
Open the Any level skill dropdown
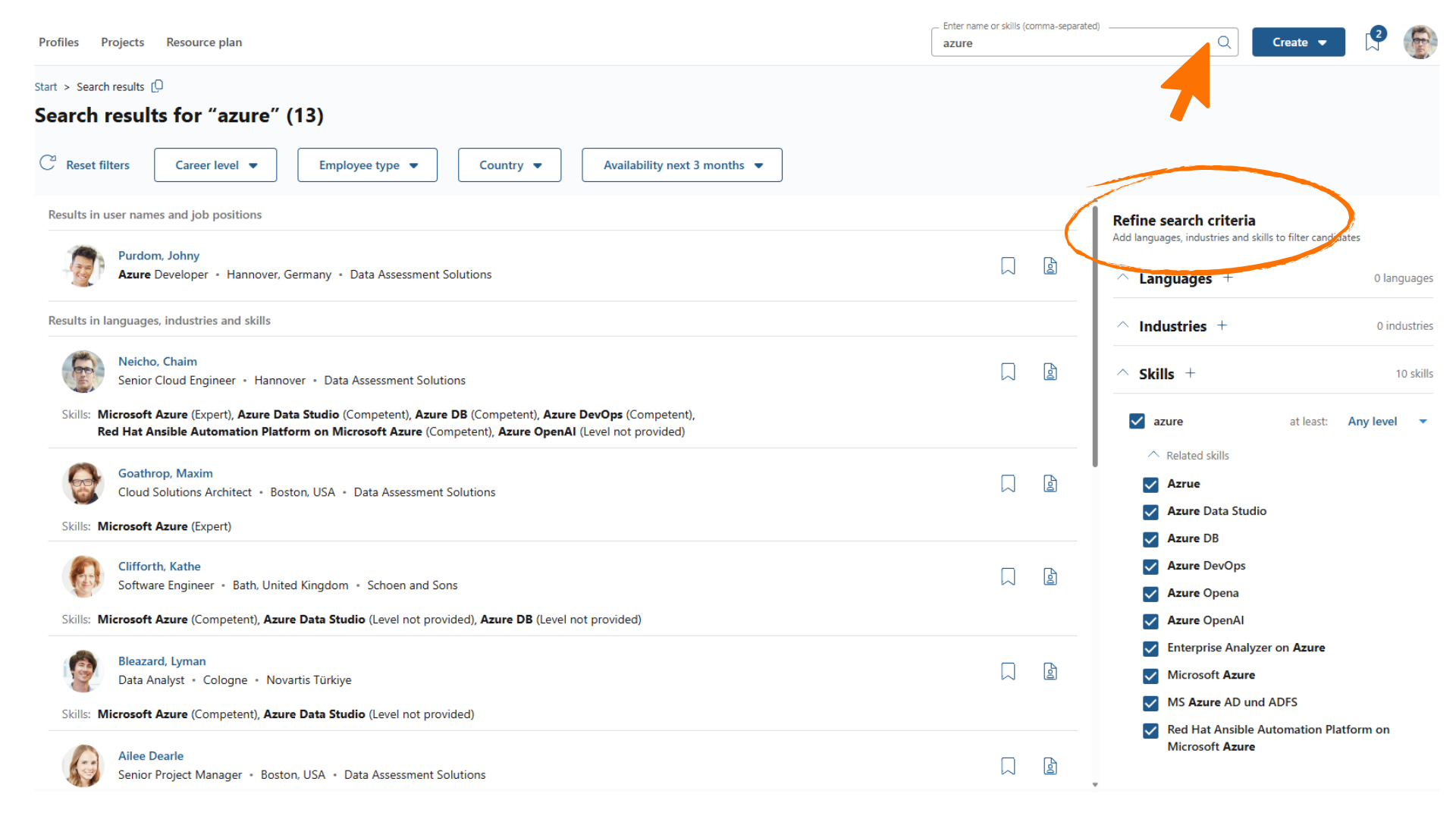point(1387,422)
